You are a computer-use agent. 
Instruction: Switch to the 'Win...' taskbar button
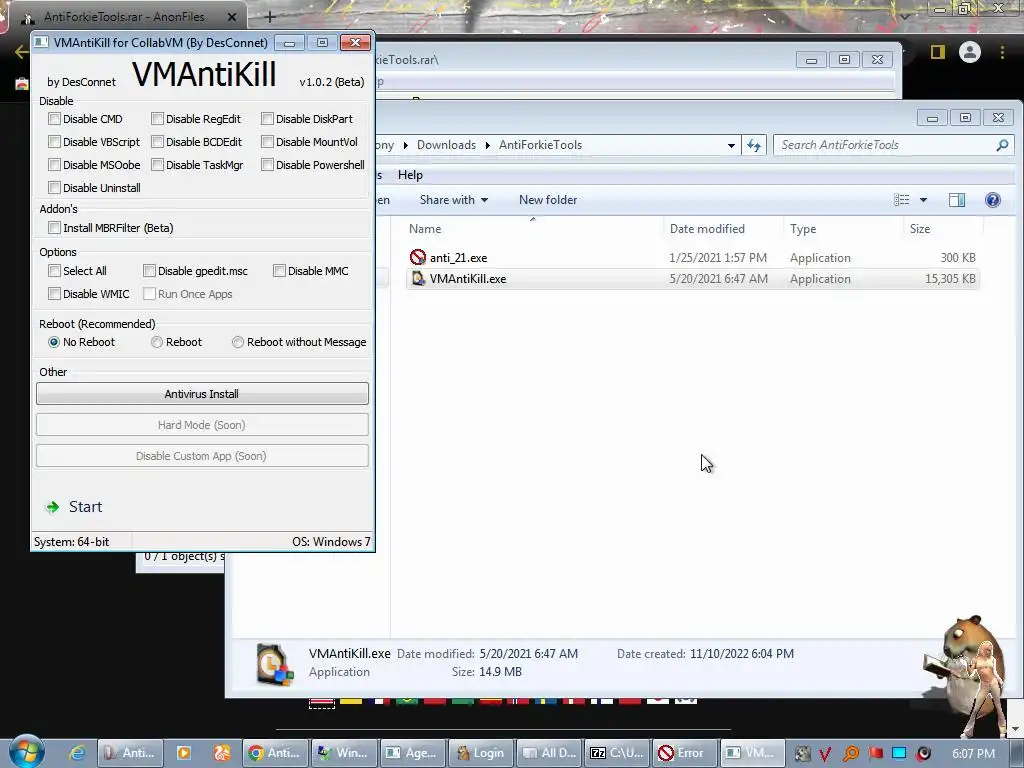pos(343,753)
